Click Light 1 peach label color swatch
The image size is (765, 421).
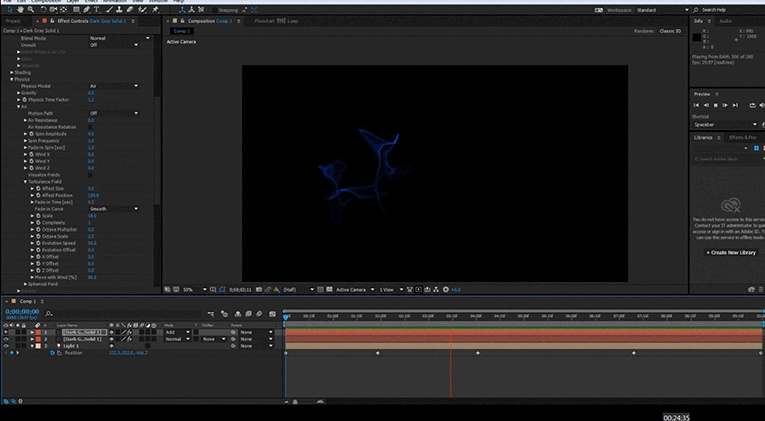38,346
